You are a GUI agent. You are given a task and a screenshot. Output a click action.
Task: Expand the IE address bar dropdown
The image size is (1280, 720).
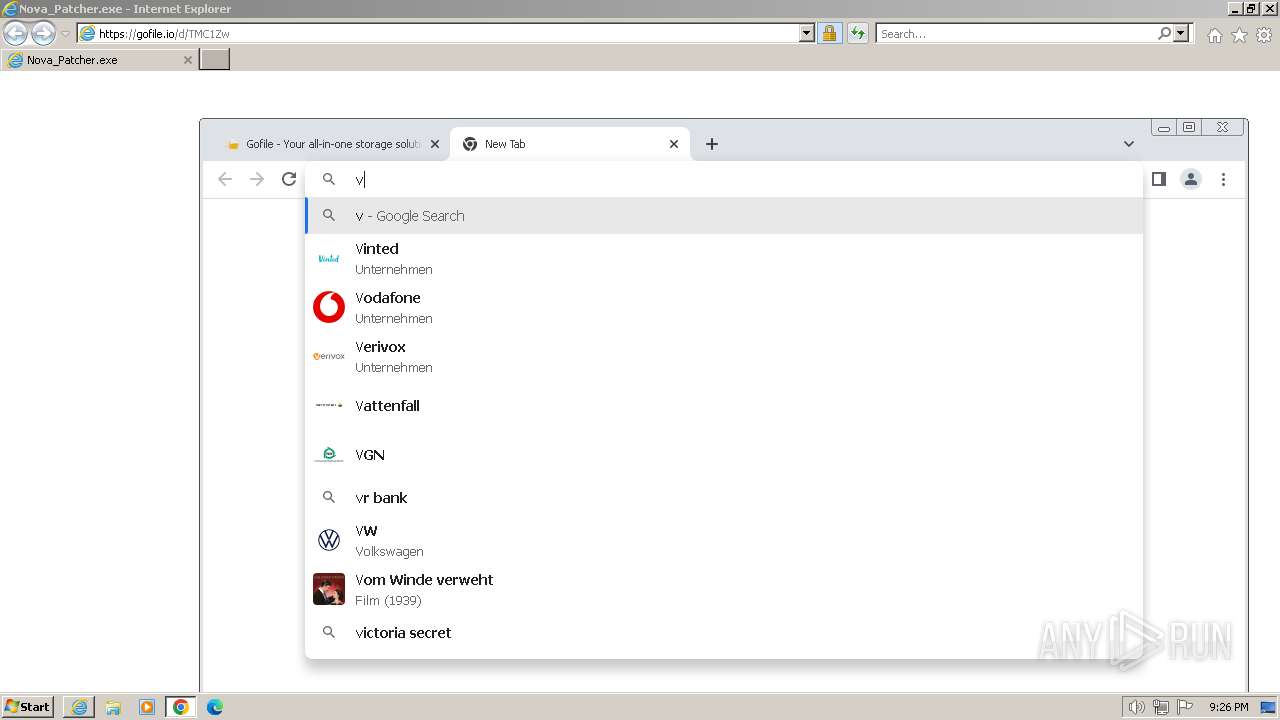coord(807,34)
